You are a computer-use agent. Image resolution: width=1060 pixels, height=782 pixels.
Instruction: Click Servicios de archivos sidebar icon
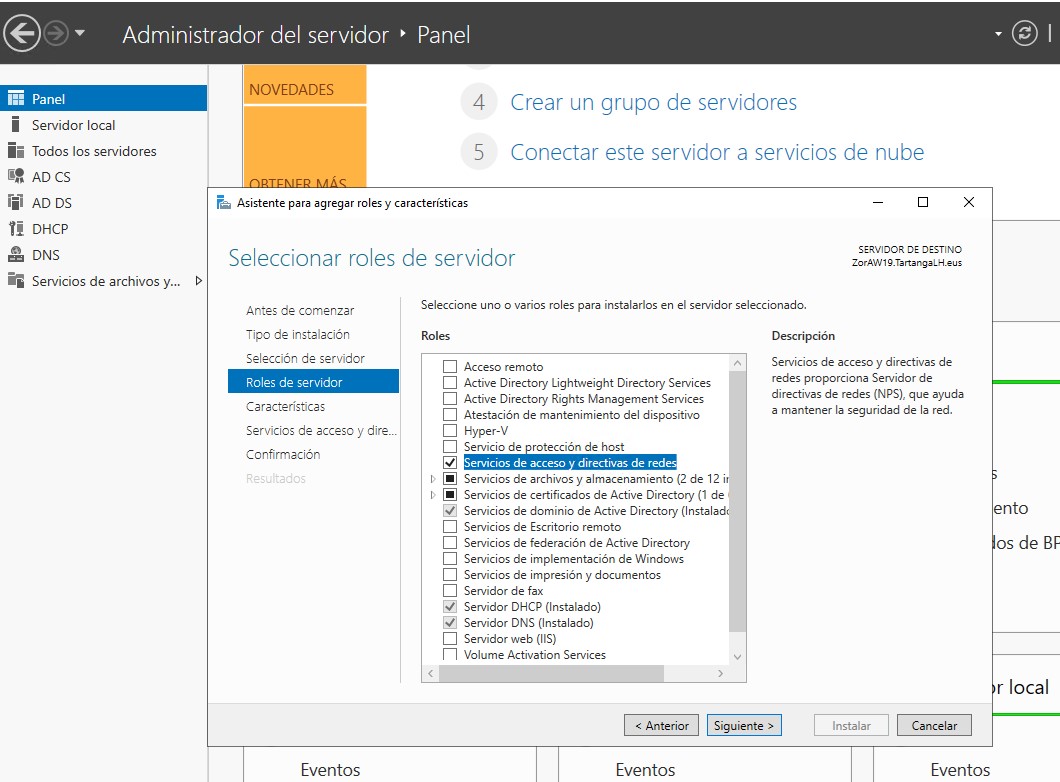point(16,280)
